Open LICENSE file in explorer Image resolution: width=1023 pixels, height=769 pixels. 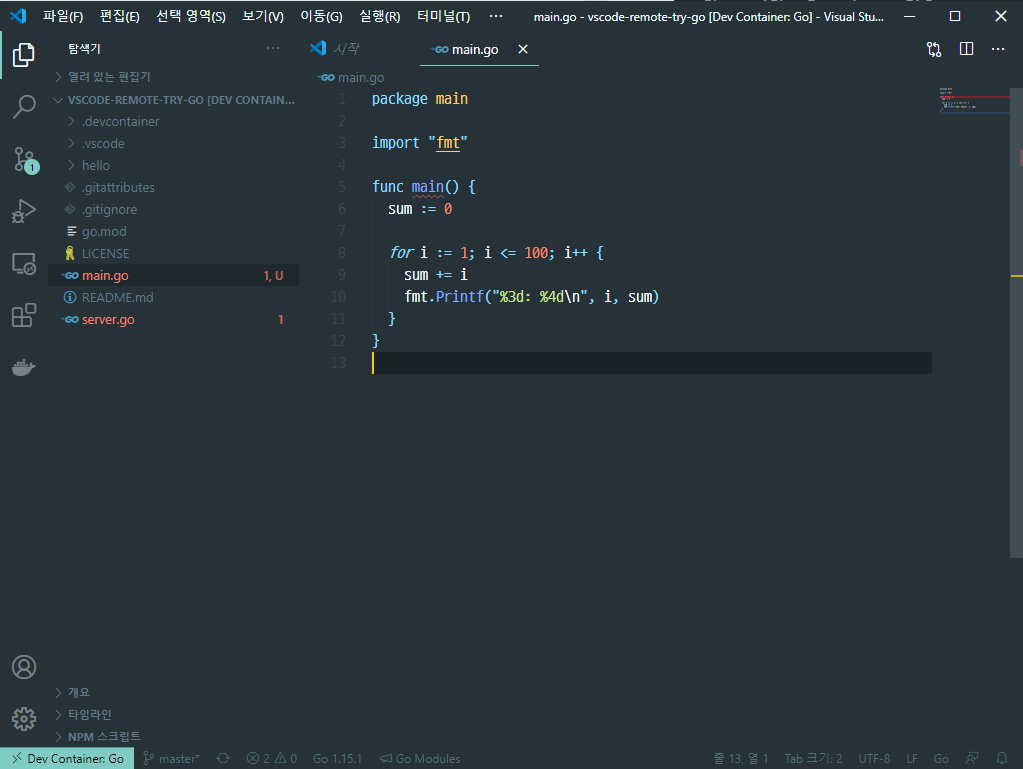click(174, 254)
